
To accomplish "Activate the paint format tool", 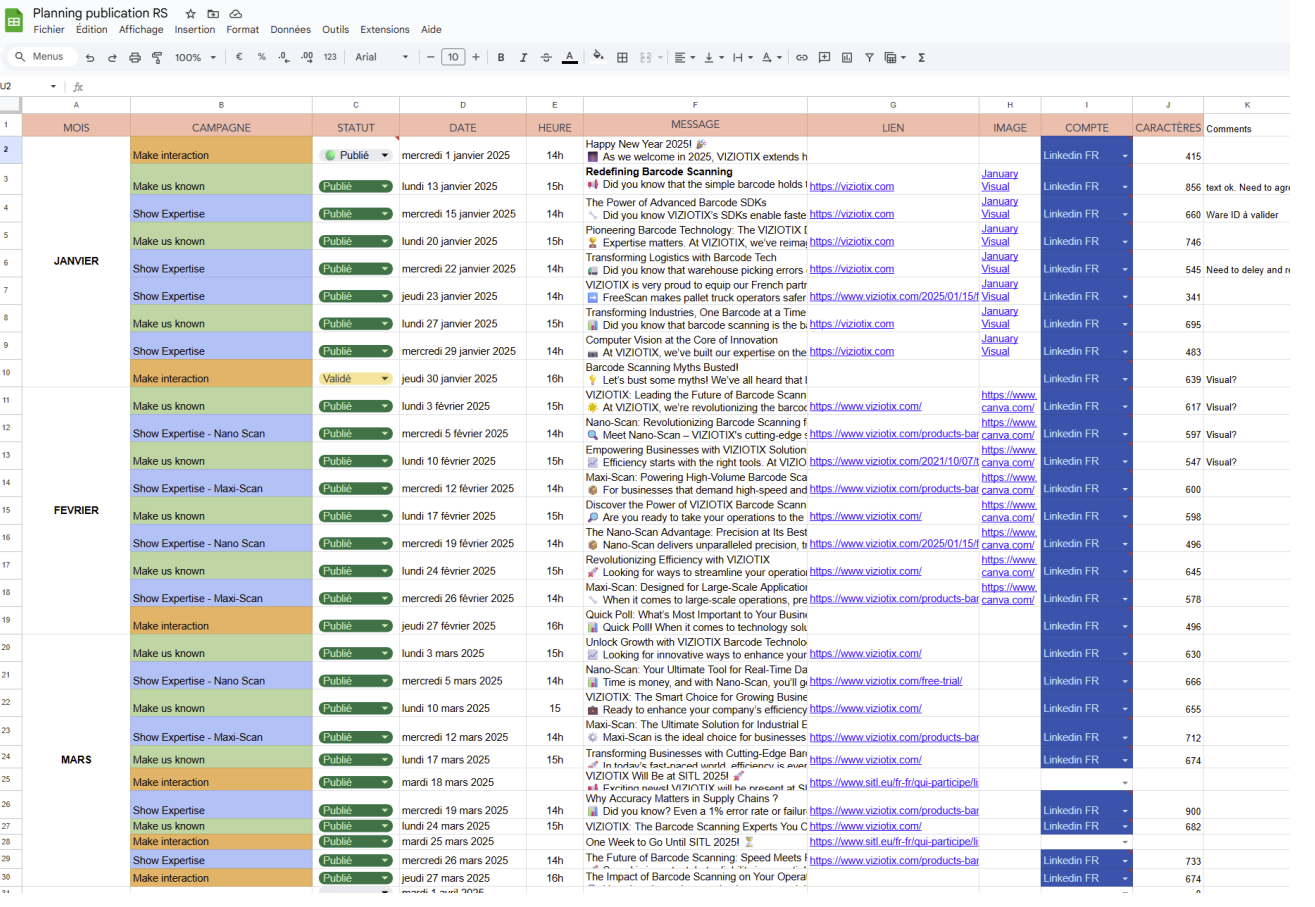I will pos(157,58).
